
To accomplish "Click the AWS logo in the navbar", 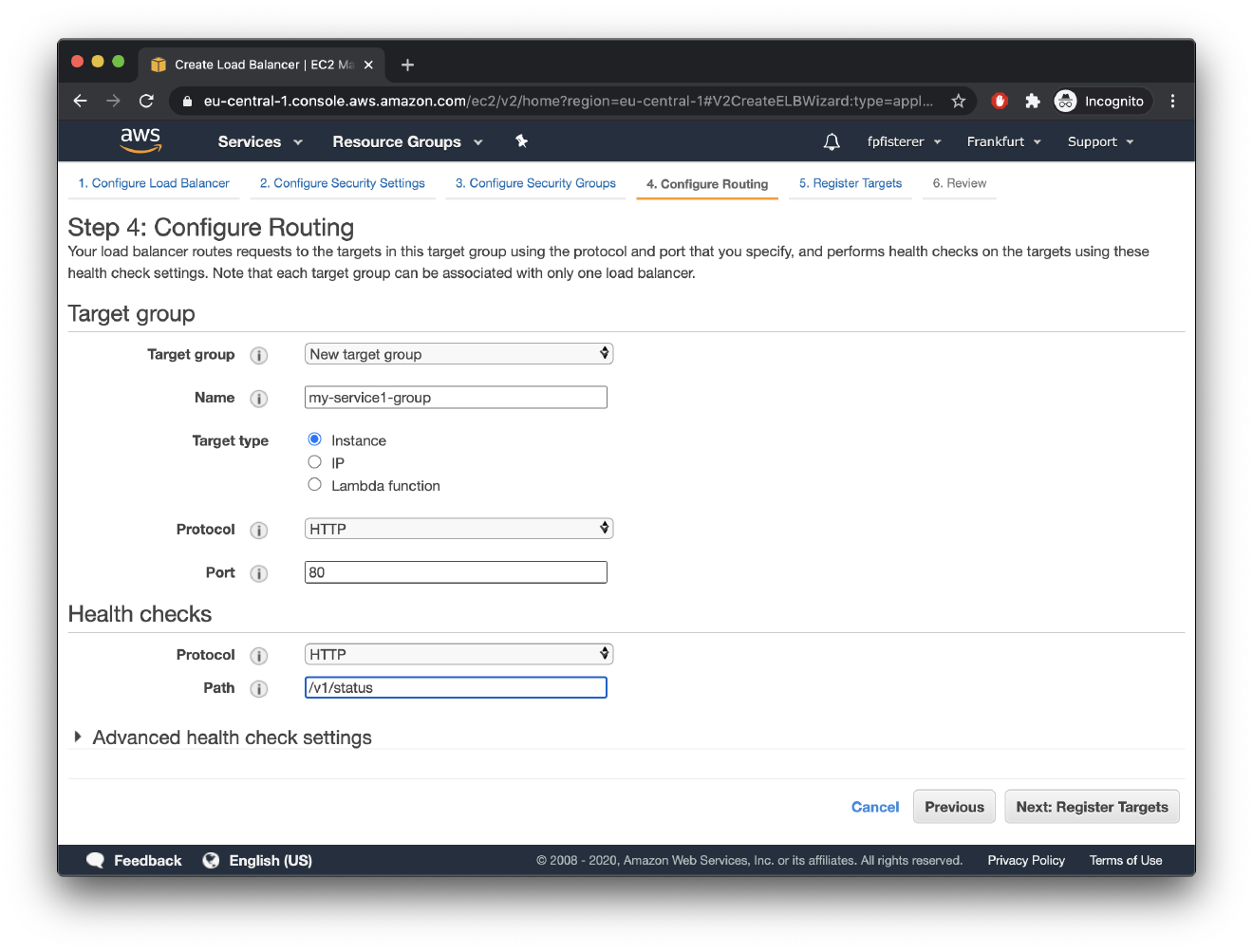I will [x=140, y=140].
